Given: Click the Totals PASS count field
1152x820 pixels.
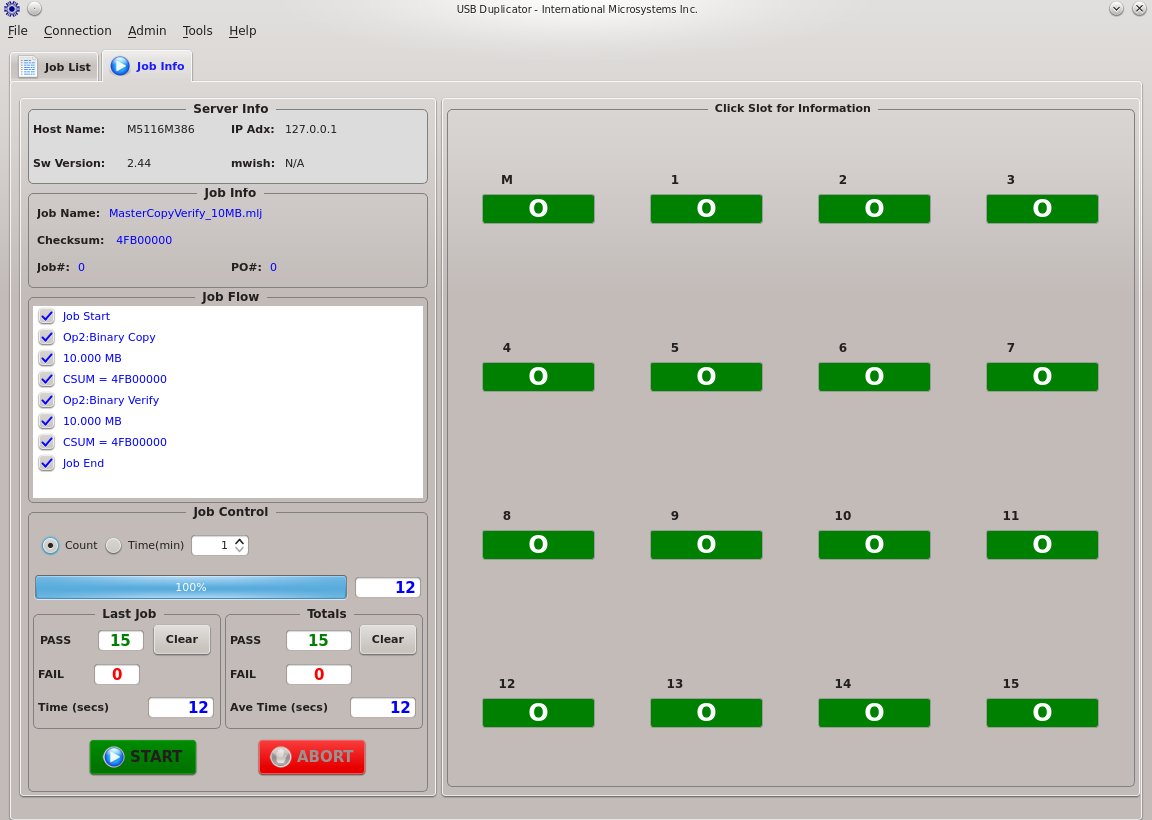Looking at the screenshot, I should coord(319,640).
